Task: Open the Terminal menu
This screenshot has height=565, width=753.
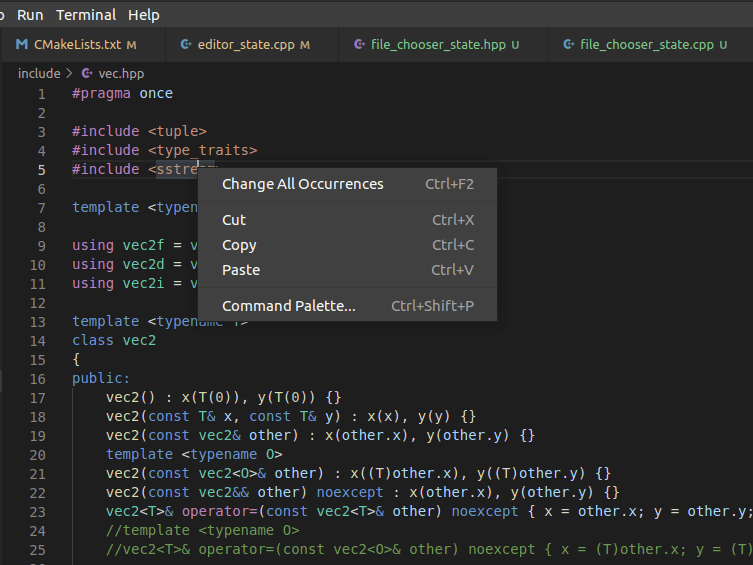Action: coord(86,15)
